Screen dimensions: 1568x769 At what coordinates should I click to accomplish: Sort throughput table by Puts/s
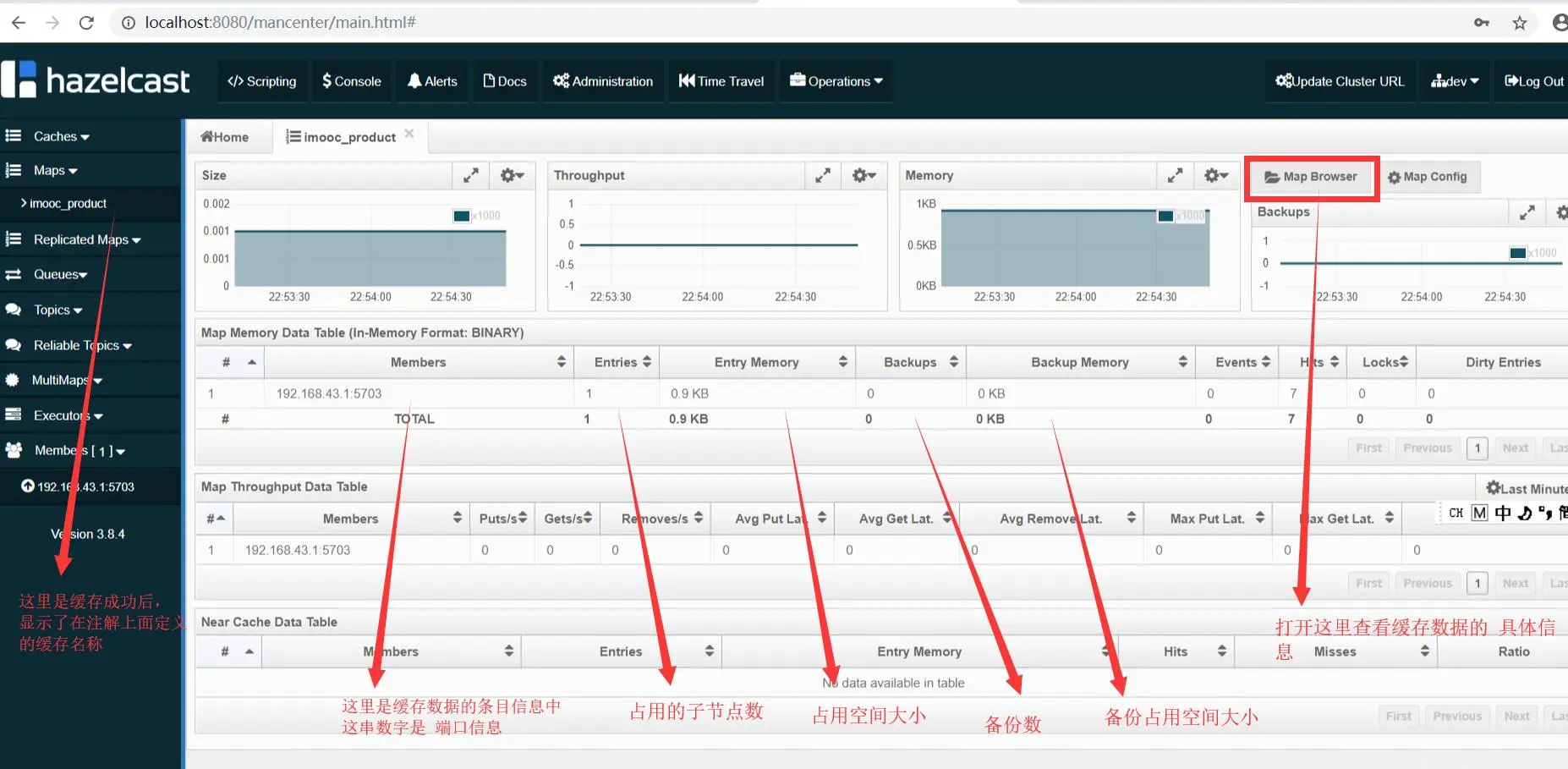point(502,519)
